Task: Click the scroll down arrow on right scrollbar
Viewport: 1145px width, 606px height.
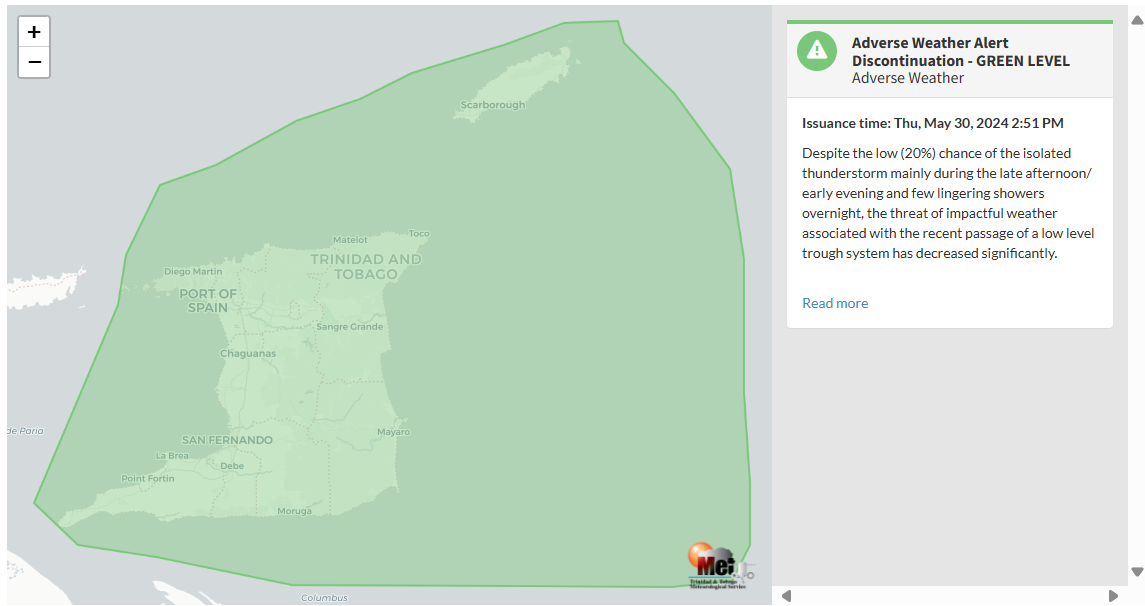Action: 1136,572
